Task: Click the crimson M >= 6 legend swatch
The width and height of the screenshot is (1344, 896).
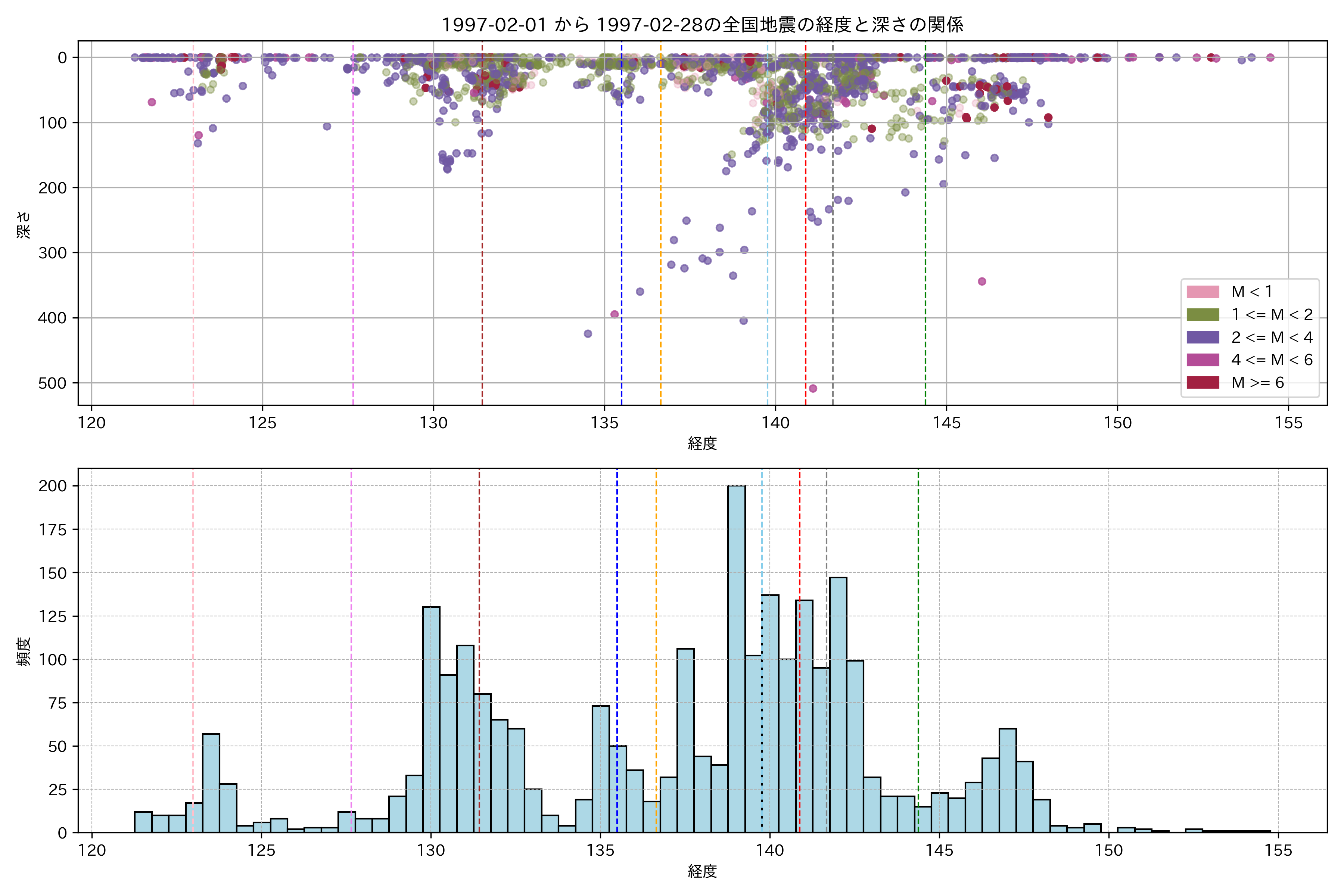Action: tap(1202, 382)
